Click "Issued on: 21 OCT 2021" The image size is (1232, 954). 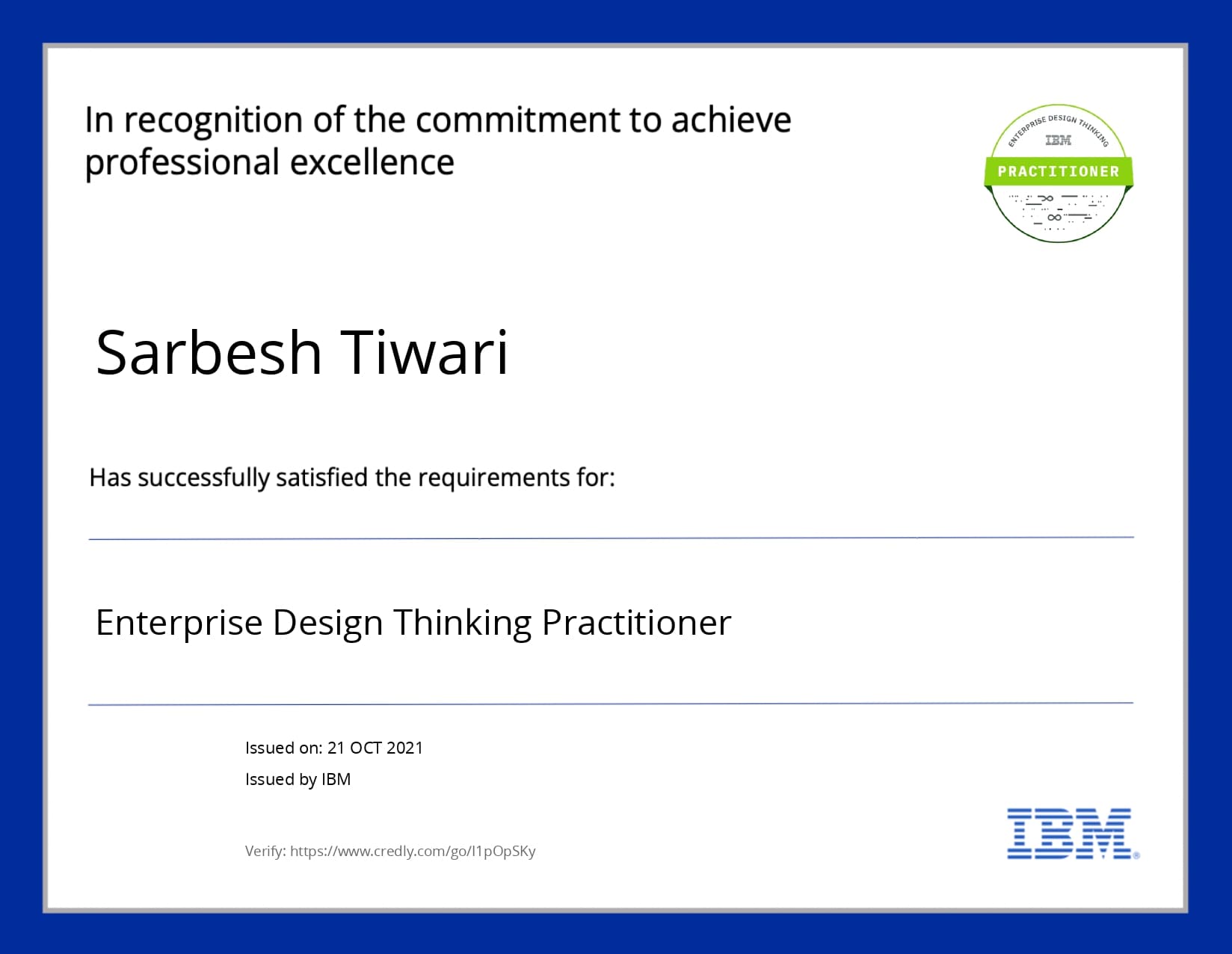[334, 748]
